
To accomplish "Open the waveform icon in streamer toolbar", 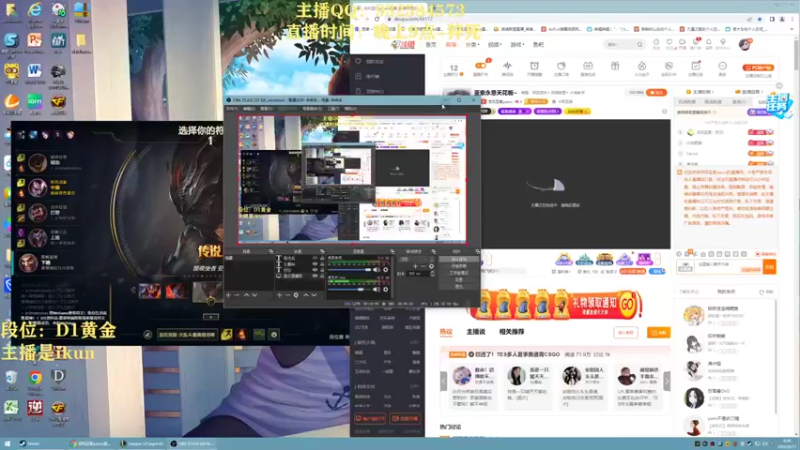I will coord(507,66).
